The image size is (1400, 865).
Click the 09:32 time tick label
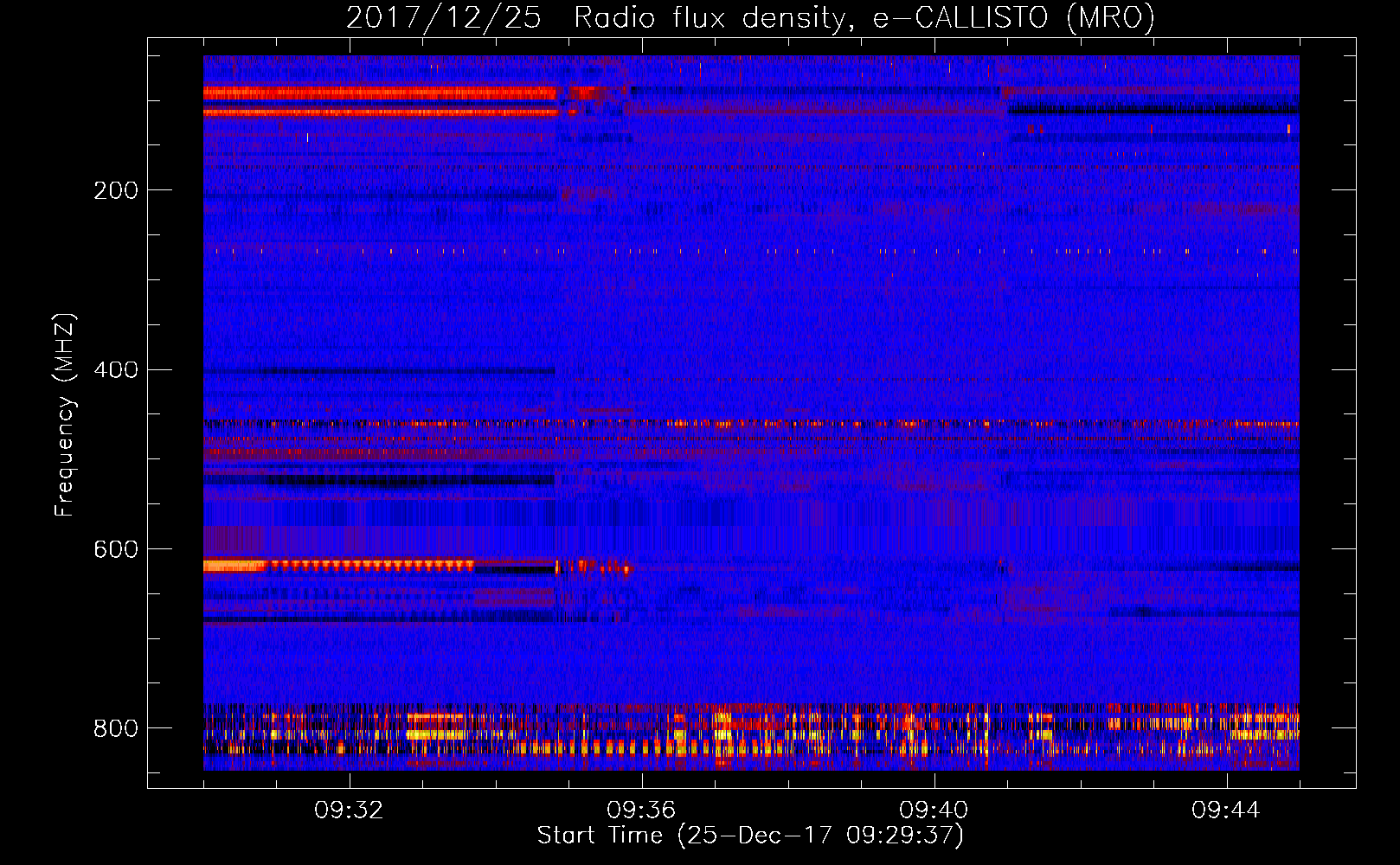[349, 811]
